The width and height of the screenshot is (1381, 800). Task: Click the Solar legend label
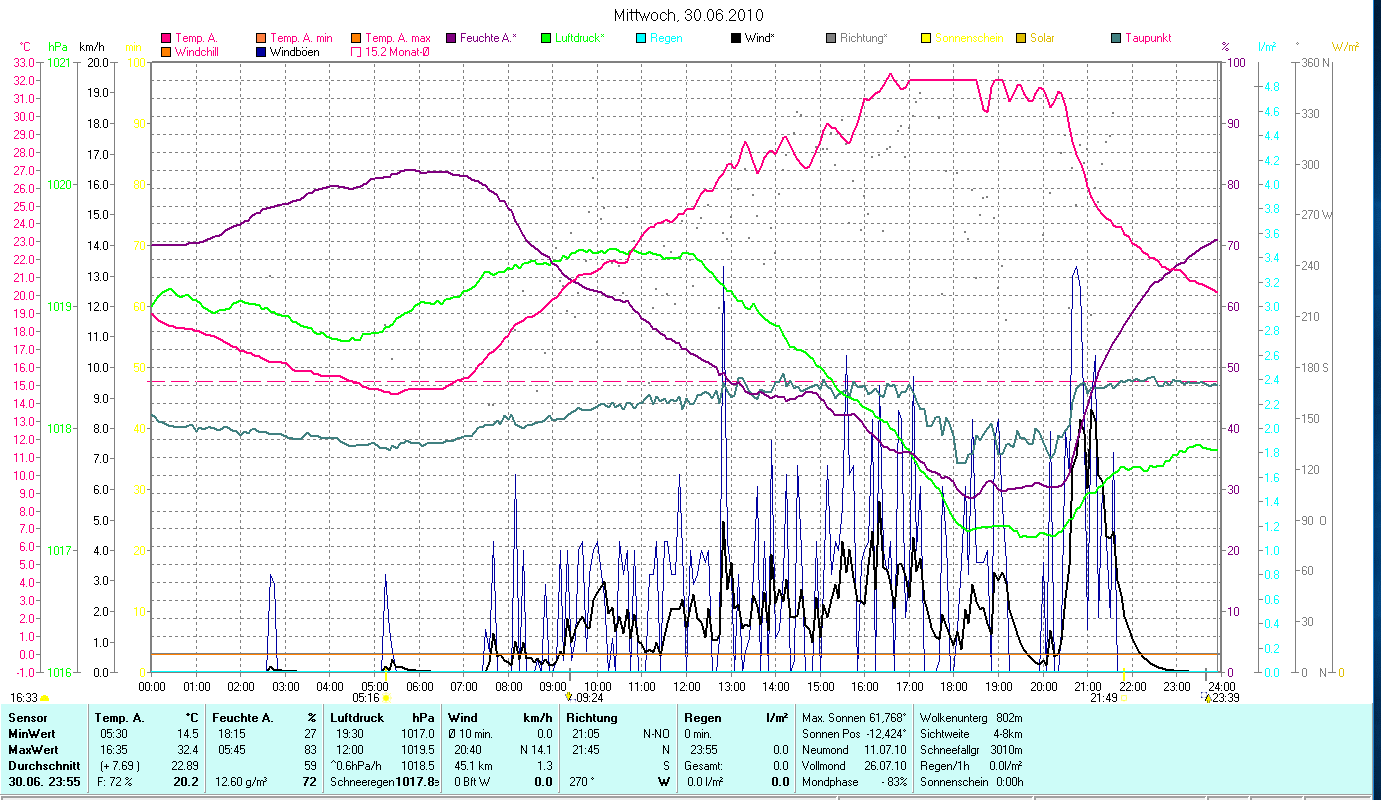coord(1042,39)
